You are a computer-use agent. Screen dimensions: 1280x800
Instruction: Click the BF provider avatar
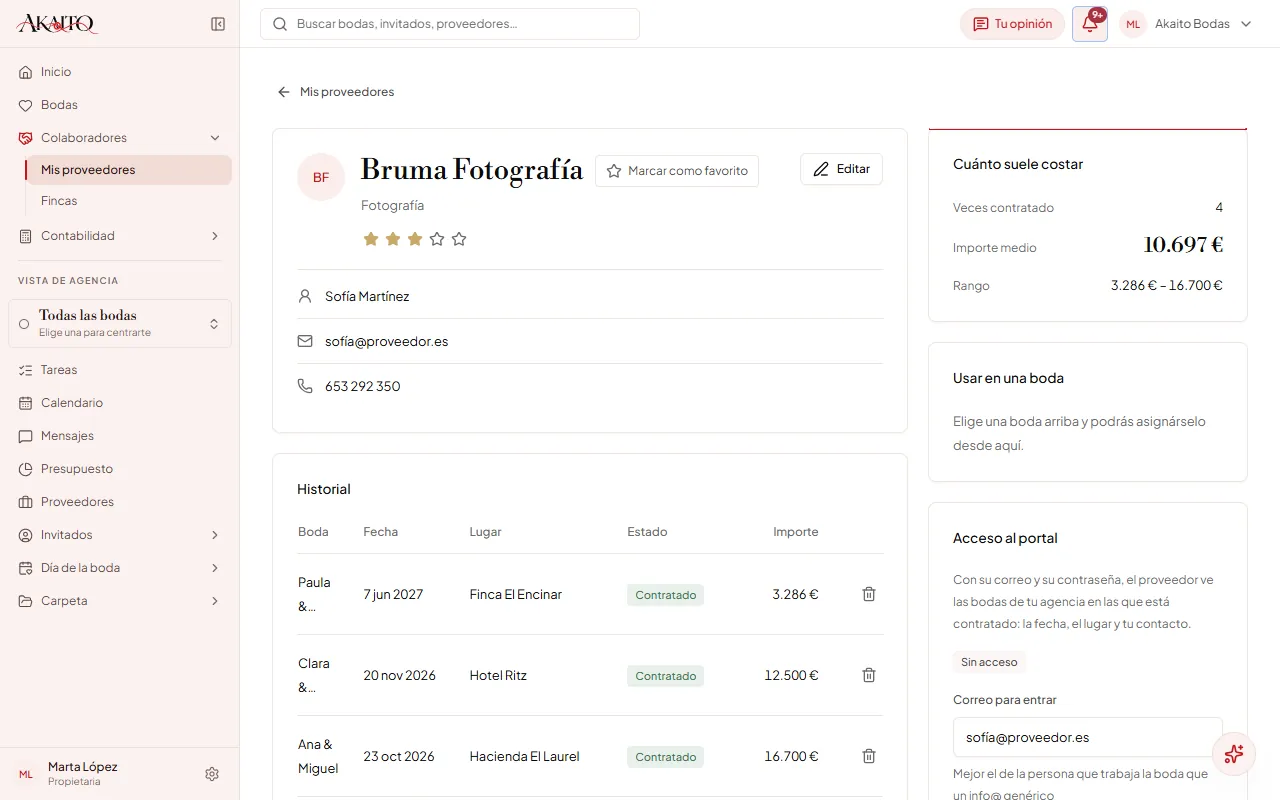[x=321, y=177]
